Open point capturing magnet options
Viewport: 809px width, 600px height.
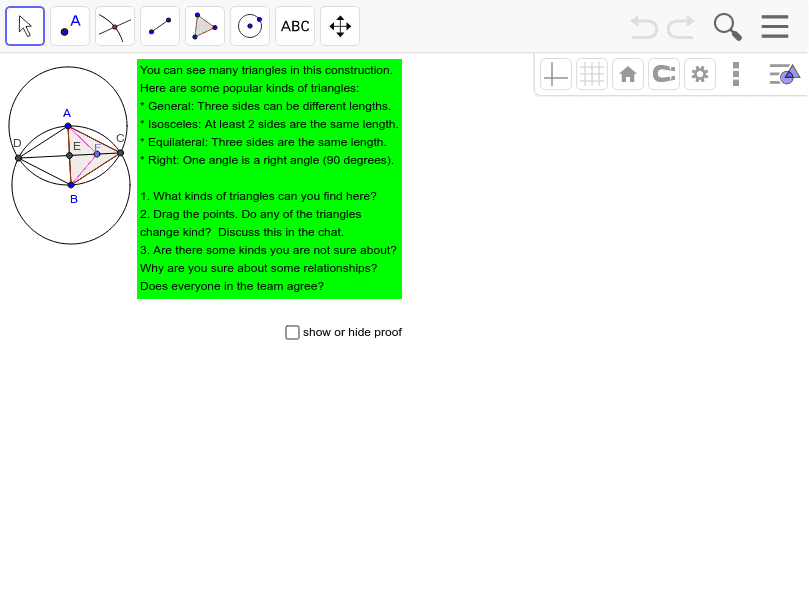(x=664, y=74)
